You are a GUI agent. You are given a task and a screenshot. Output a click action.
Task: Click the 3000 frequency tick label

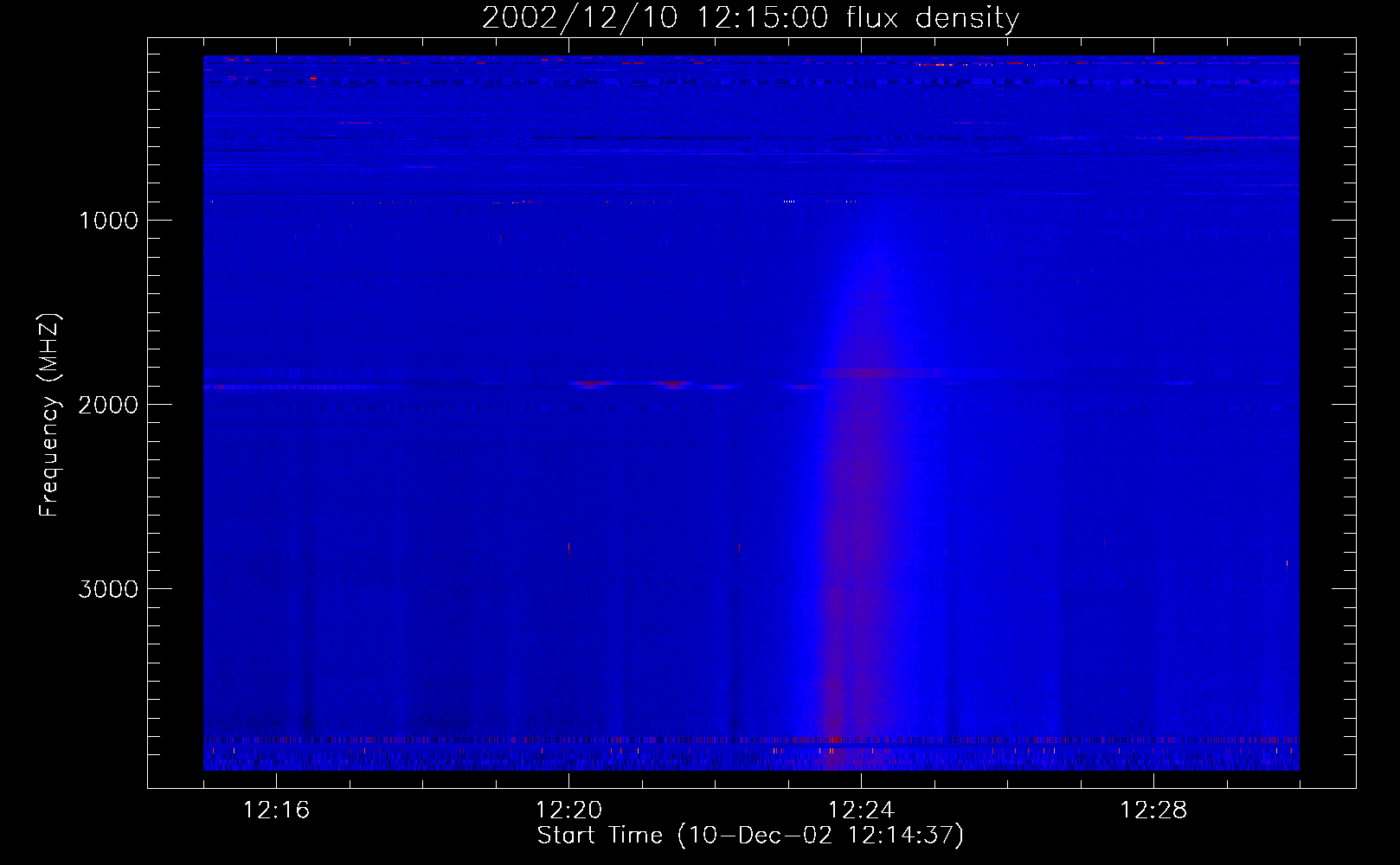[x=108, y=589]
